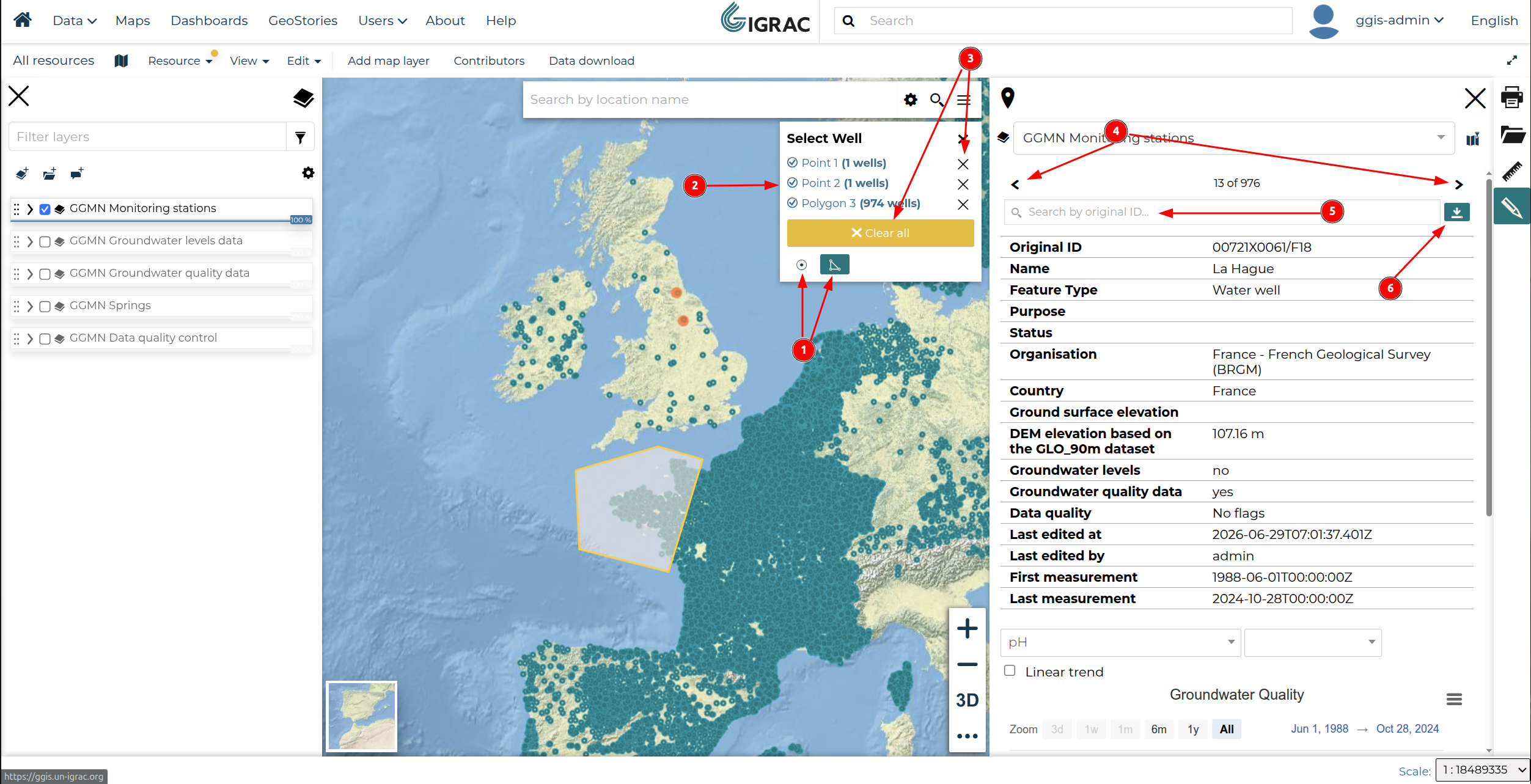Add a new layer group folder icon
1531x784 pixels.
pyautogui.click(x=50, y=174)
